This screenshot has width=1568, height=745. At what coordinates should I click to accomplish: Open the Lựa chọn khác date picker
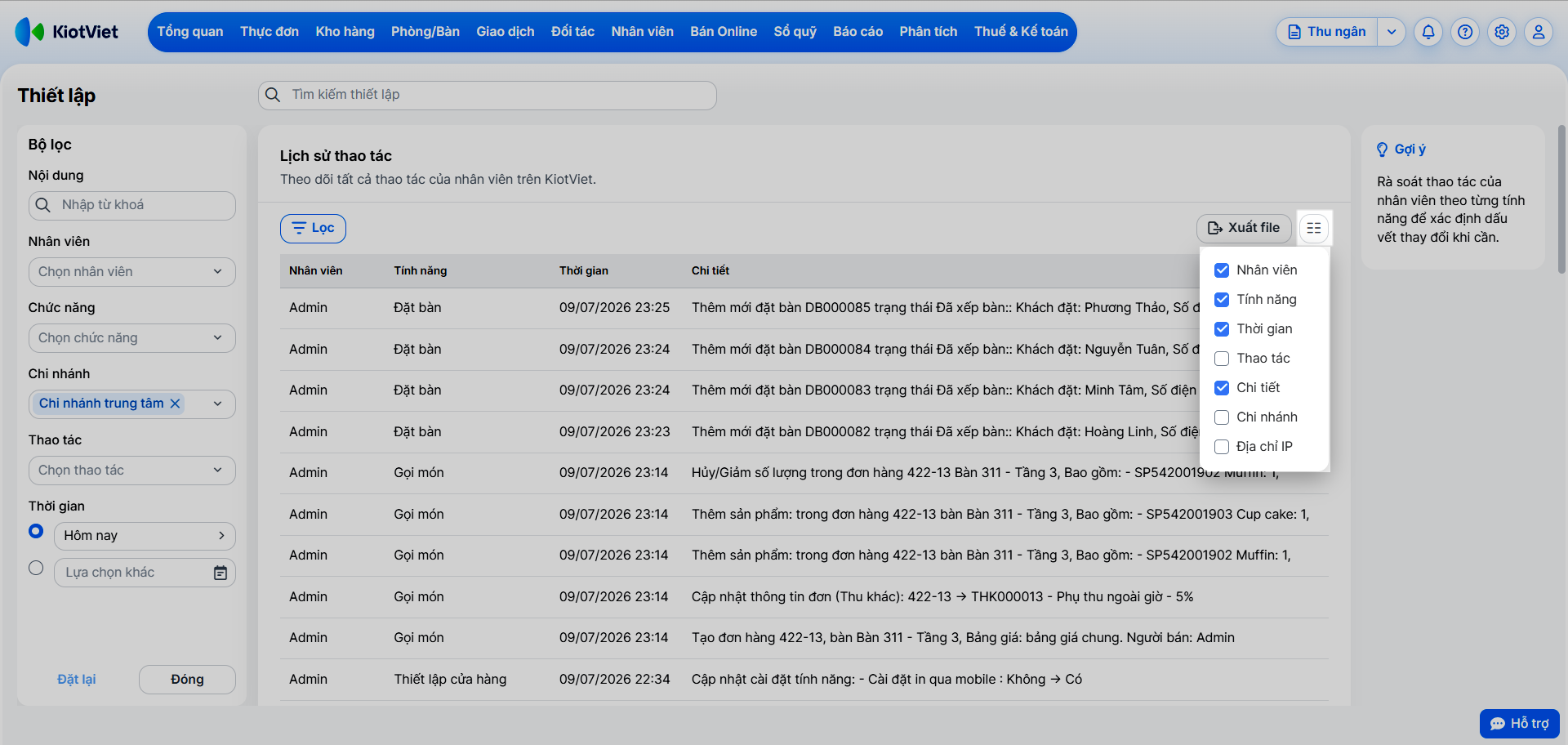145,573
